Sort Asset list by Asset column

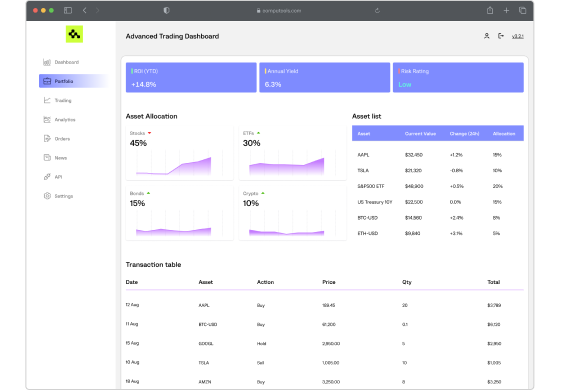364,133
